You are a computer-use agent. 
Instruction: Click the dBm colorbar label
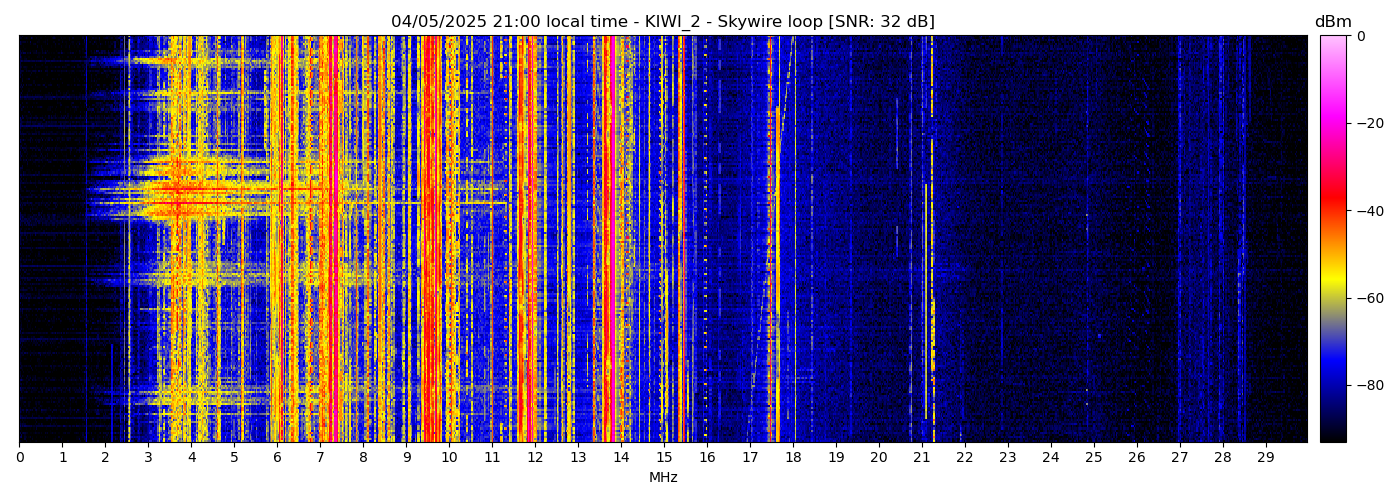click(x=1332, y=22)
